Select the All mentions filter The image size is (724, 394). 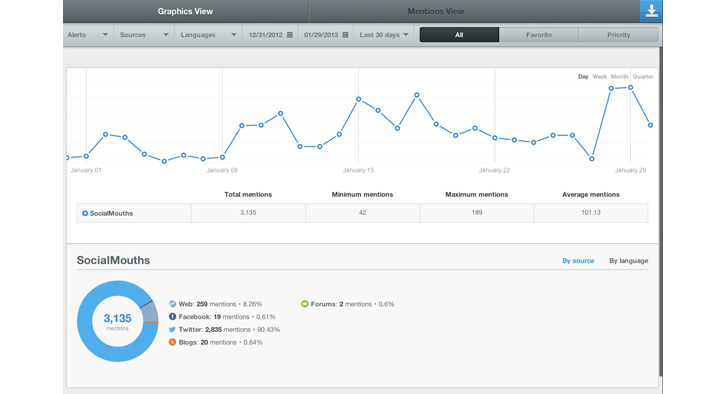459,35
